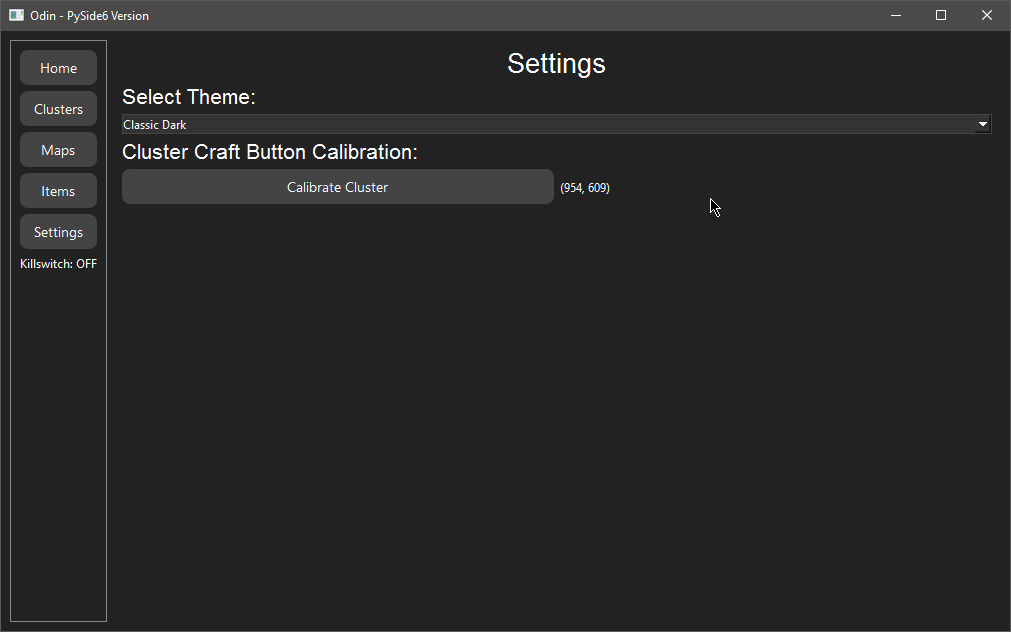Switch to the Maps page
Viewport: 1011px width, 632px height.
click(58, 149)
